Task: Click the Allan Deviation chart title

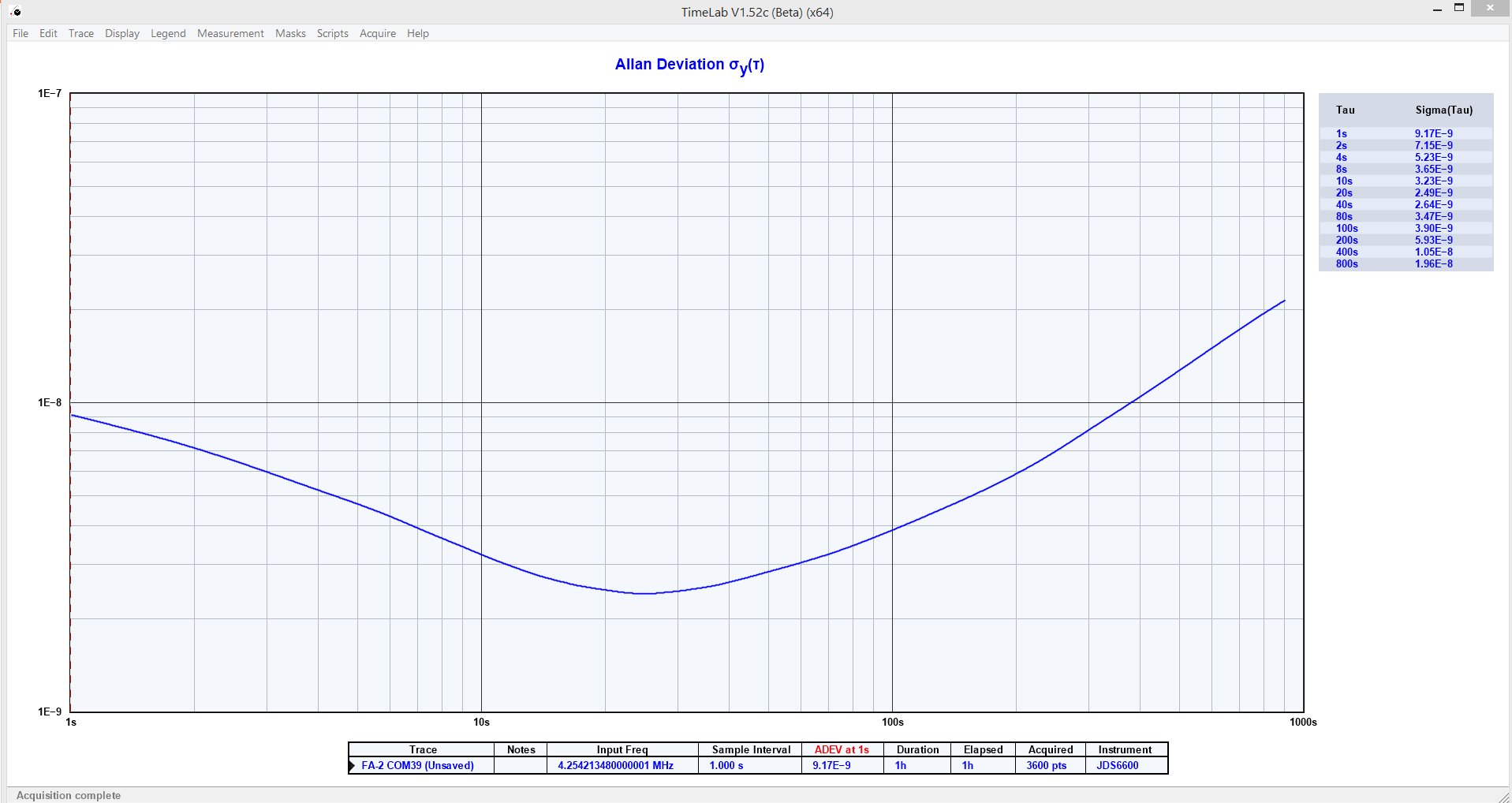Action: 689,65
